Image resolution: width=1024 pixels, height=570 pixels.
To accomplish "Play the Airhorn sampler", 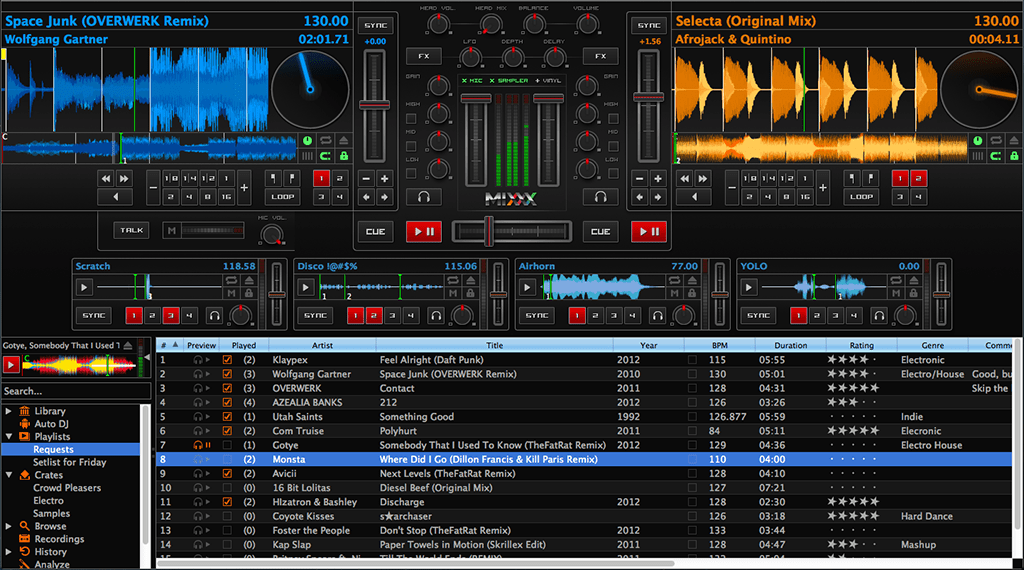I will tap(527, 287).
